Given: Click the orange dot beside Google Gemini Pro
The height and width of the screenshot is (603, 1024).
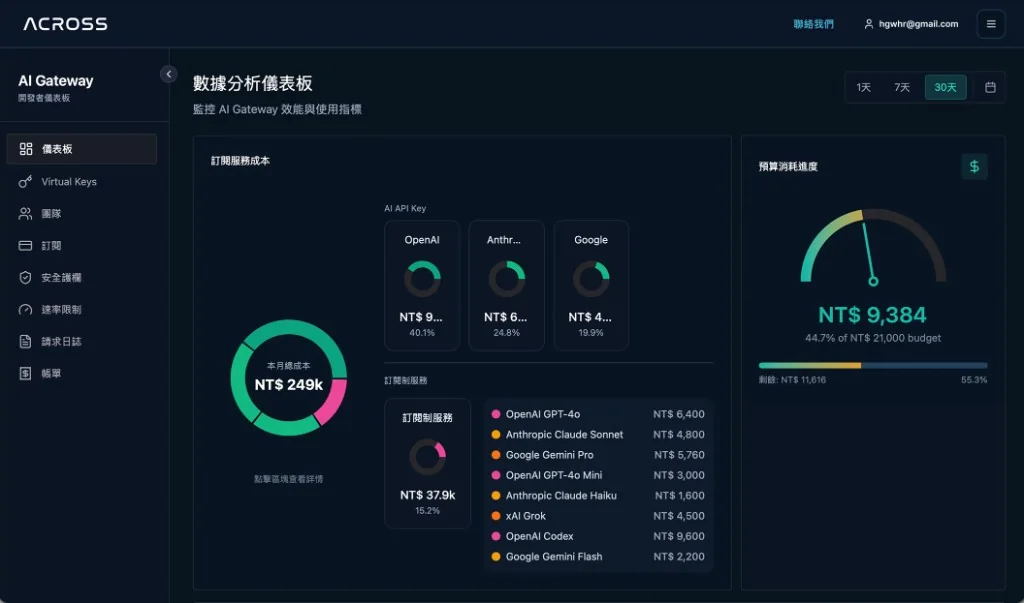Looking at the screenshot, I should click(x=496, y=455).
